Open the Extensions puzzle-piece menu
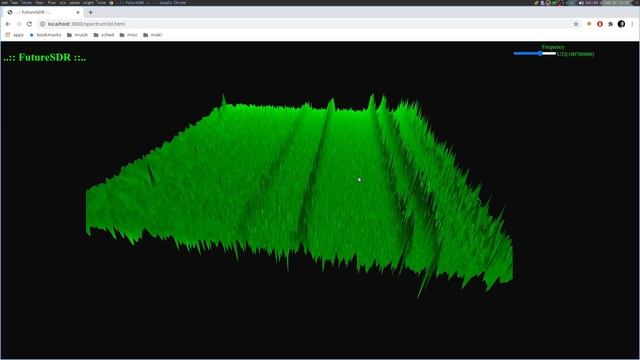640x360 pixels. pyautogui.click(x=611, y=24)
